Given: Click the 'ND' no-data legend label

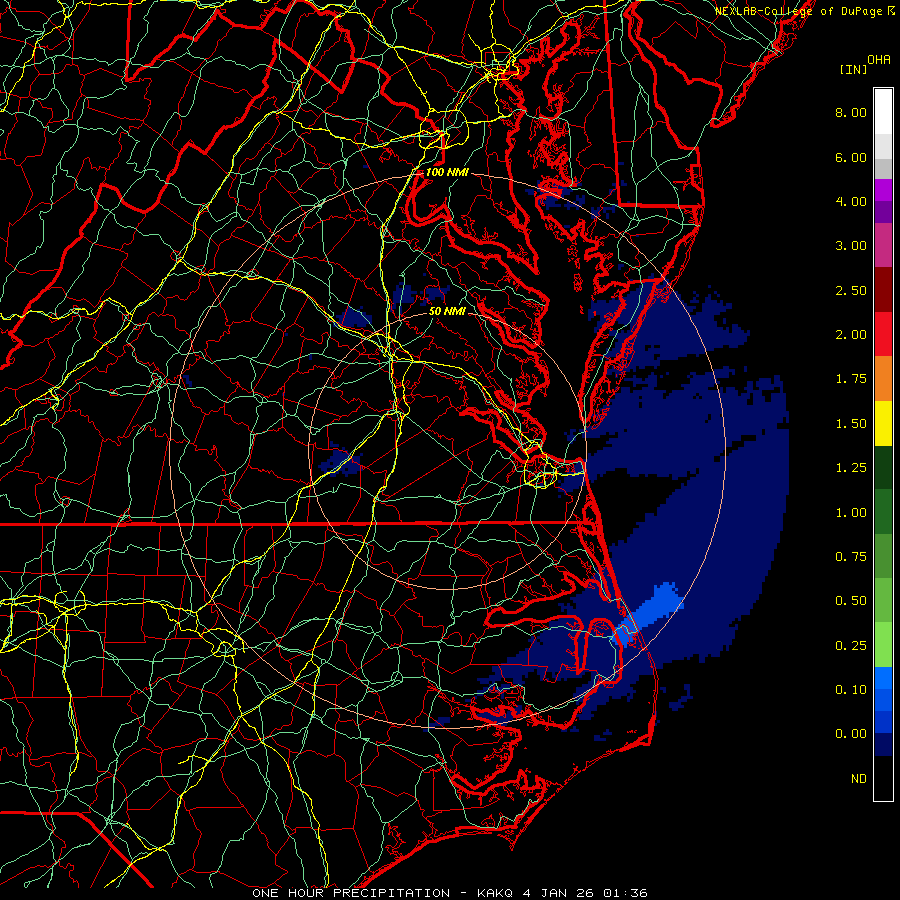Looking at the screenshot, I should (x=859, y=779).
